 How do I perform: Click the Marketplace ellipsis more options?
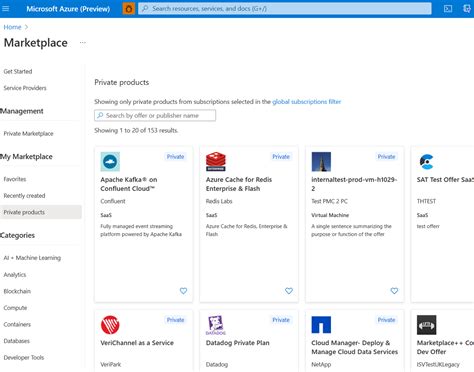(83, 43)
